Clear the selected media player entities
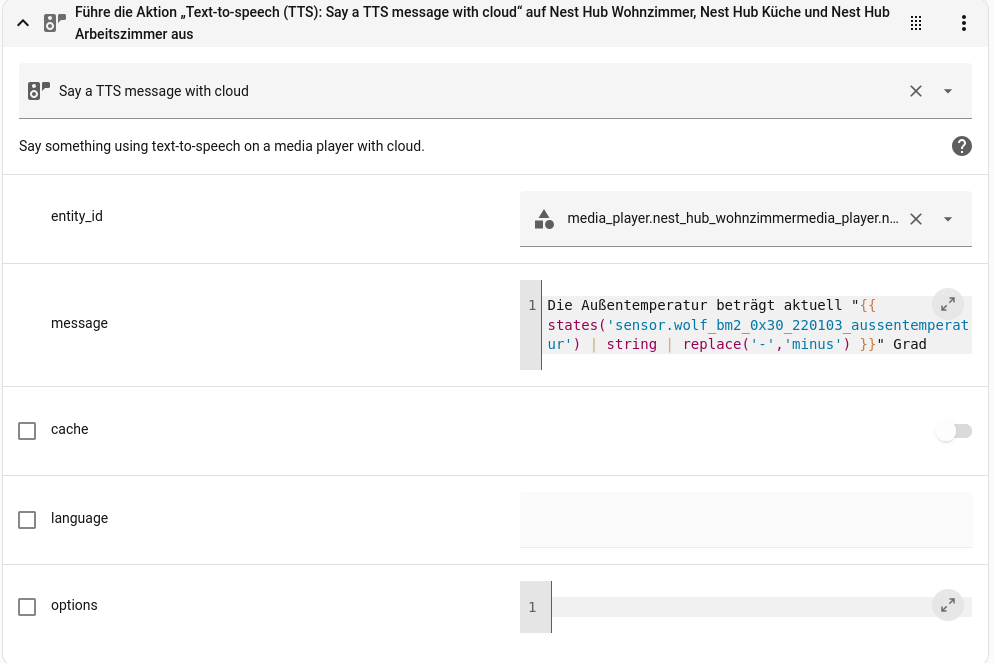Viewport: 994px width, 663px height. [916, 219]
